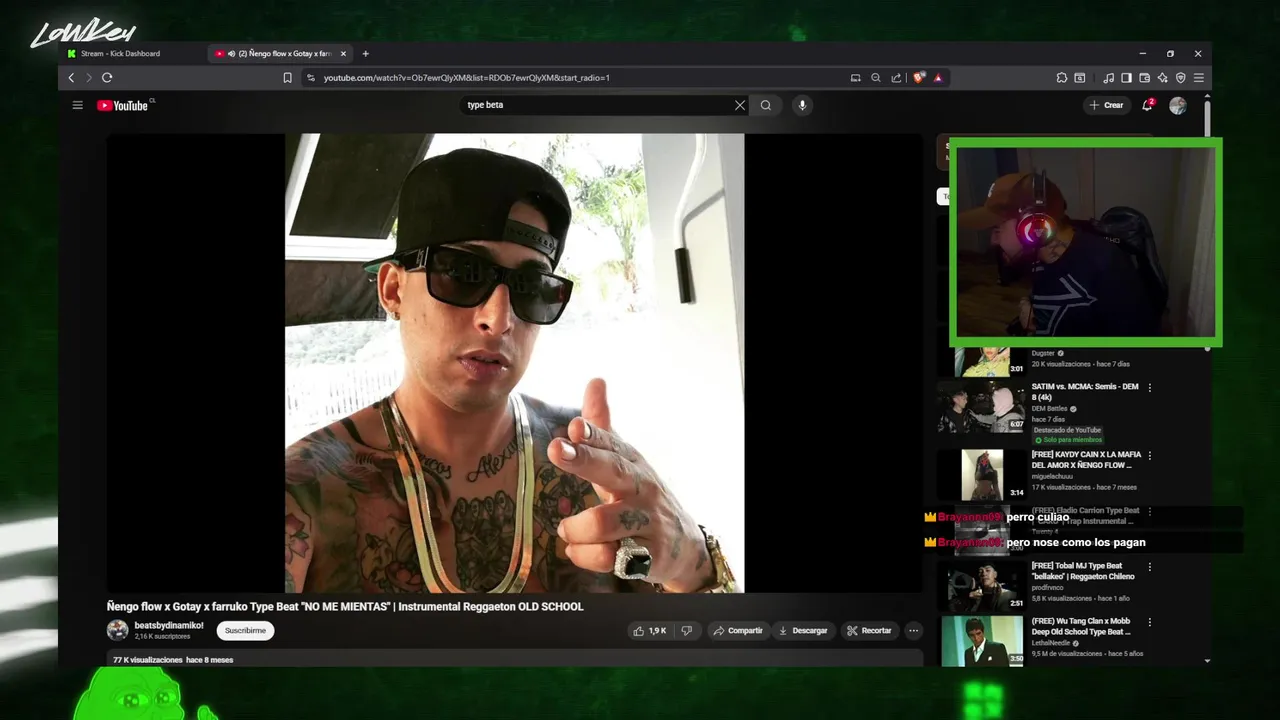Open the DEM Battles channel name

point(1051,409)
